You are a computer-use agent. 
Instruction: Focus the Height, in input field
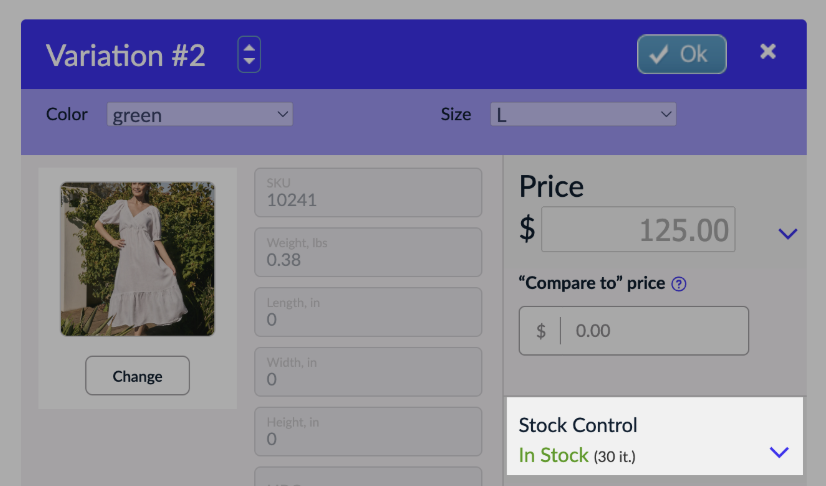pos(368,432)
